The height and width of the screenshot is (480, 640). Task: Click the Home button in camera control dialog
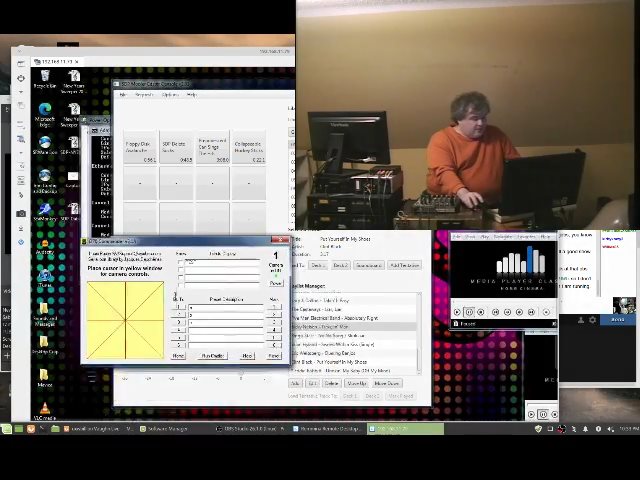coord(178,356)
